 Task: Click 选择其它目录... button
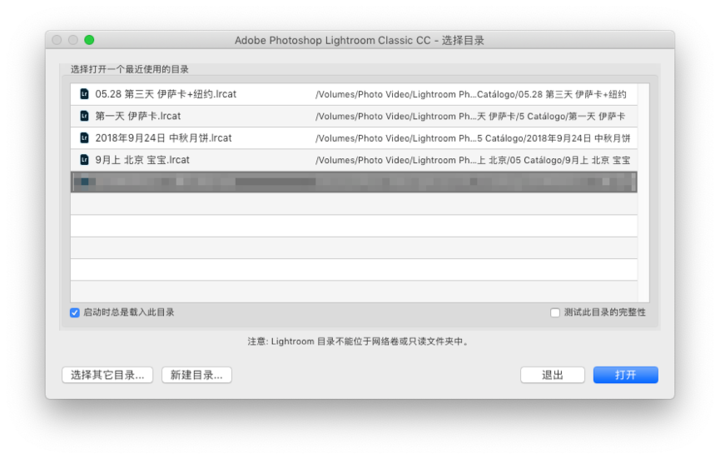click(107, 375)
